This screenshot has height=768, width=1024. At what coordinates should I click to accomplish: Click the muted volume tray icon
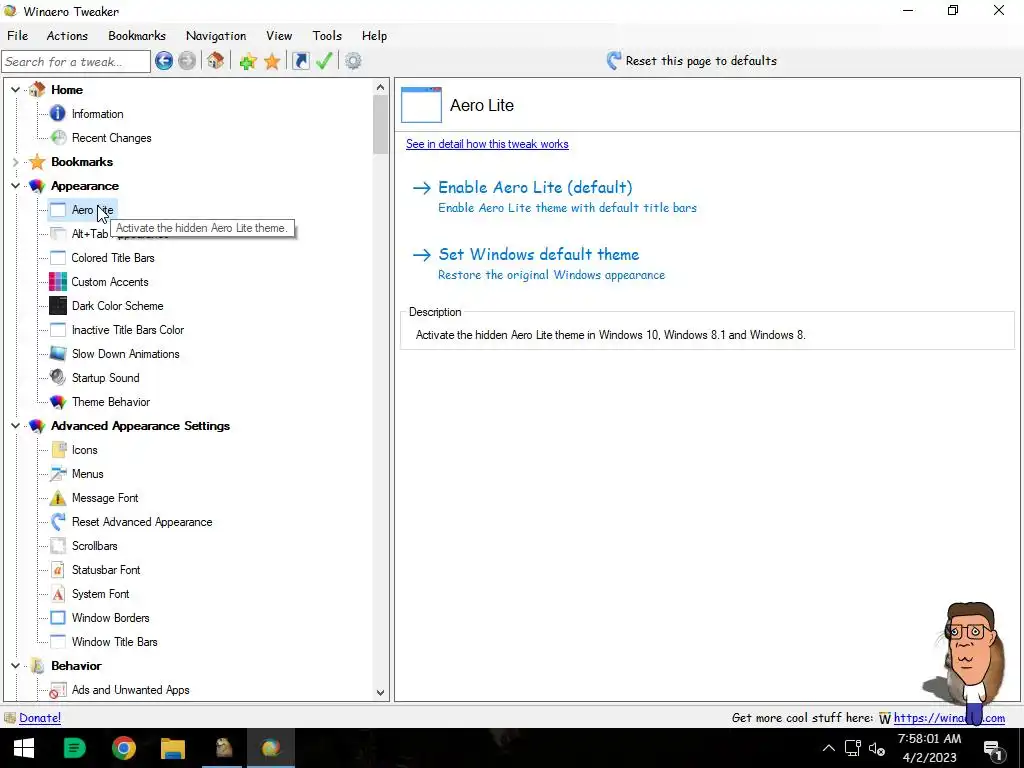click(876, 748)
